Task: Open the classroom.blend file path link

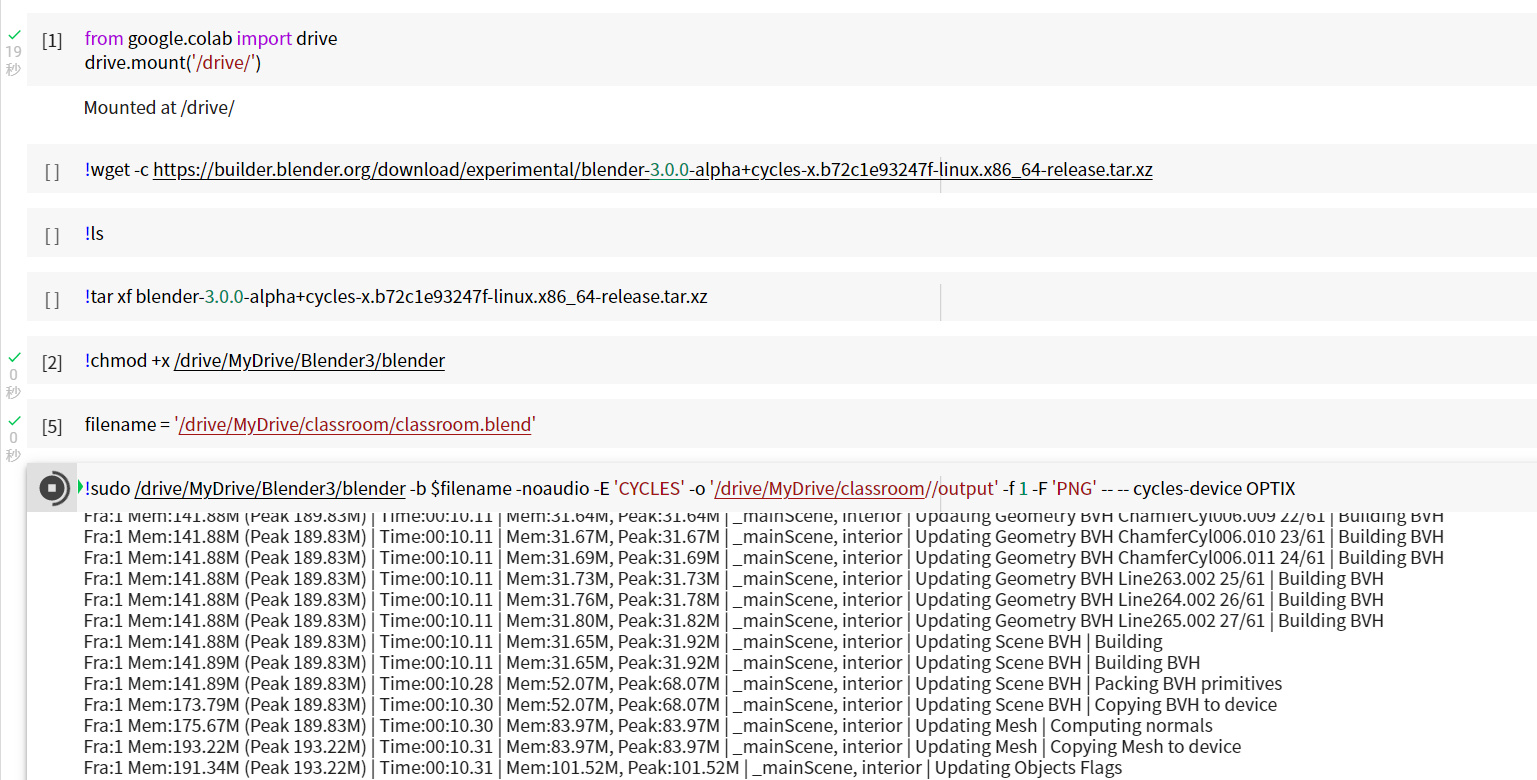Action: (355, 425)
